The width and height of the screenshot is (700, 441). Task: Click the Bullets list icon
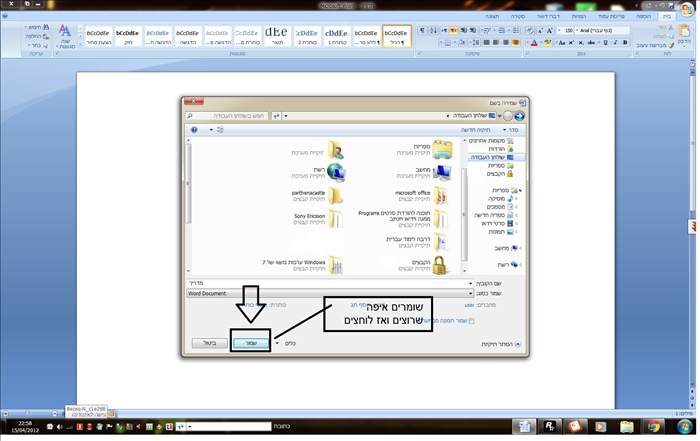tap(516, 30)
